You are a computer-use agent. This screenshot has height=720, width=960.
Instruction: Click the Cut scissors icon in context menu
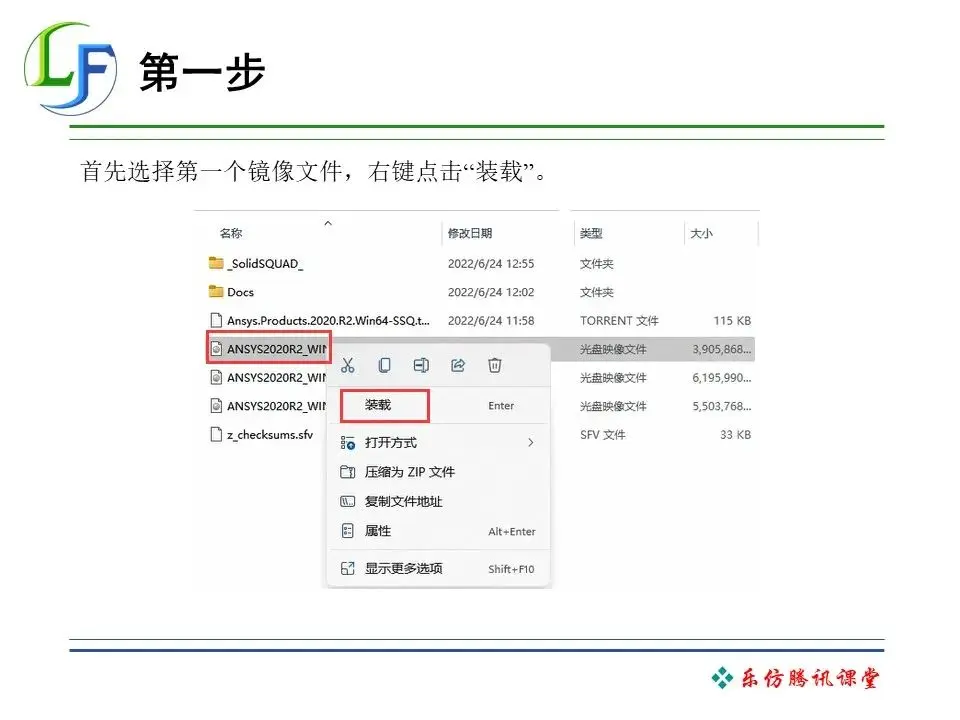pyautogui.click(x=348, y=366)
